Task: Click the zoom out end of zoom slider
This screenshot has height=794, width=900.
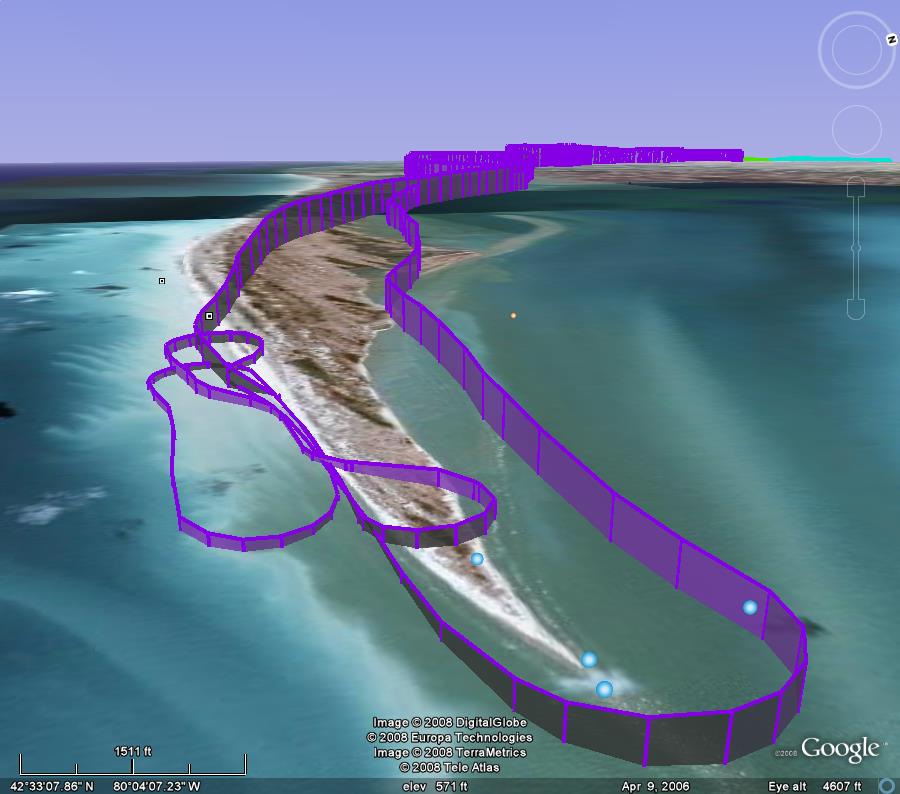Action: click(x=855, y=308)
